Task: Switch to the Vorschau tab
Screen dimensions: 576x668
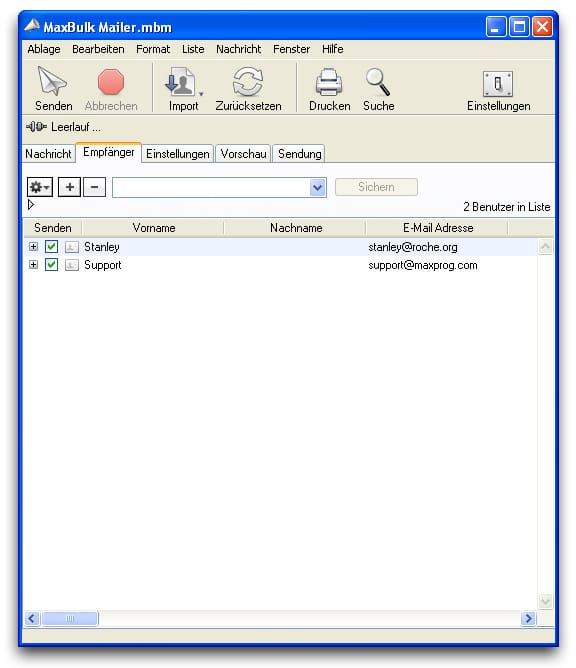Action: (x=243, y=154)
